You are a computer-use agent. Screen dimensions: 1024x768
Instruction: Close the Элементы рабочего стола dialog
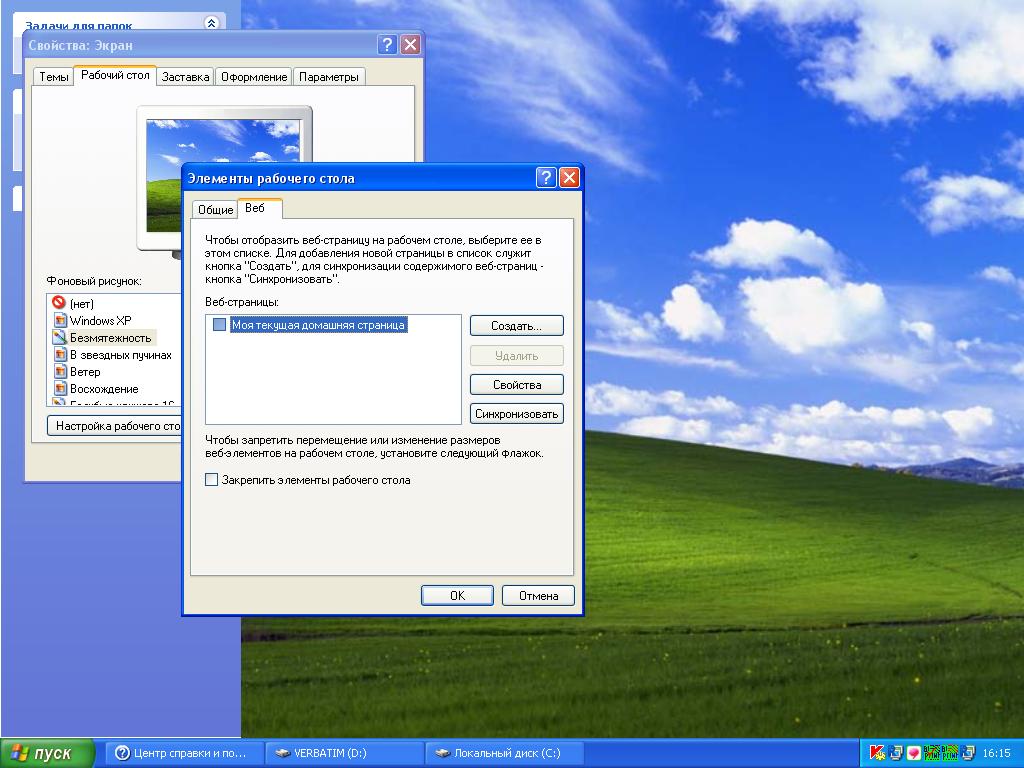[x=569, y=178]
